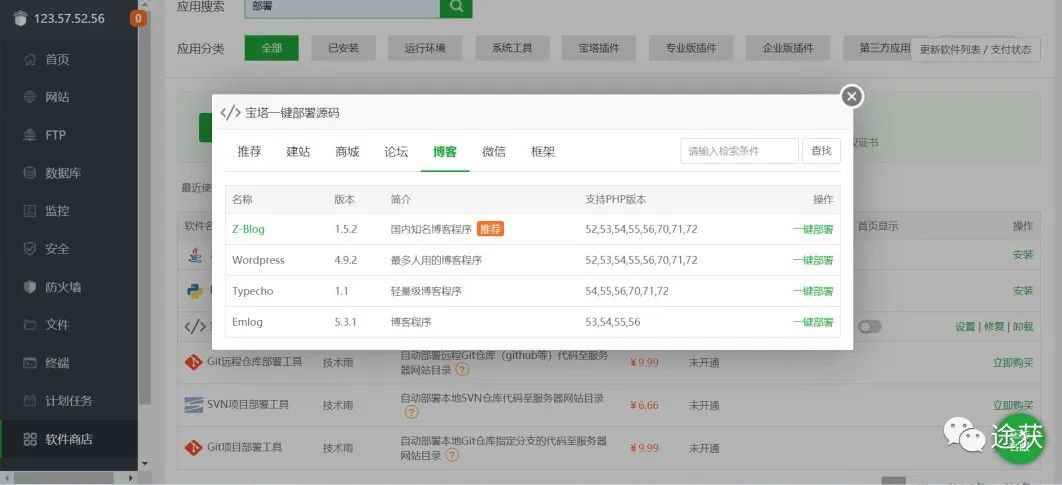The image size is (1062, 485).
Task: Click the 安全 shield icon in sidebar
Action: tap(30, 249)
